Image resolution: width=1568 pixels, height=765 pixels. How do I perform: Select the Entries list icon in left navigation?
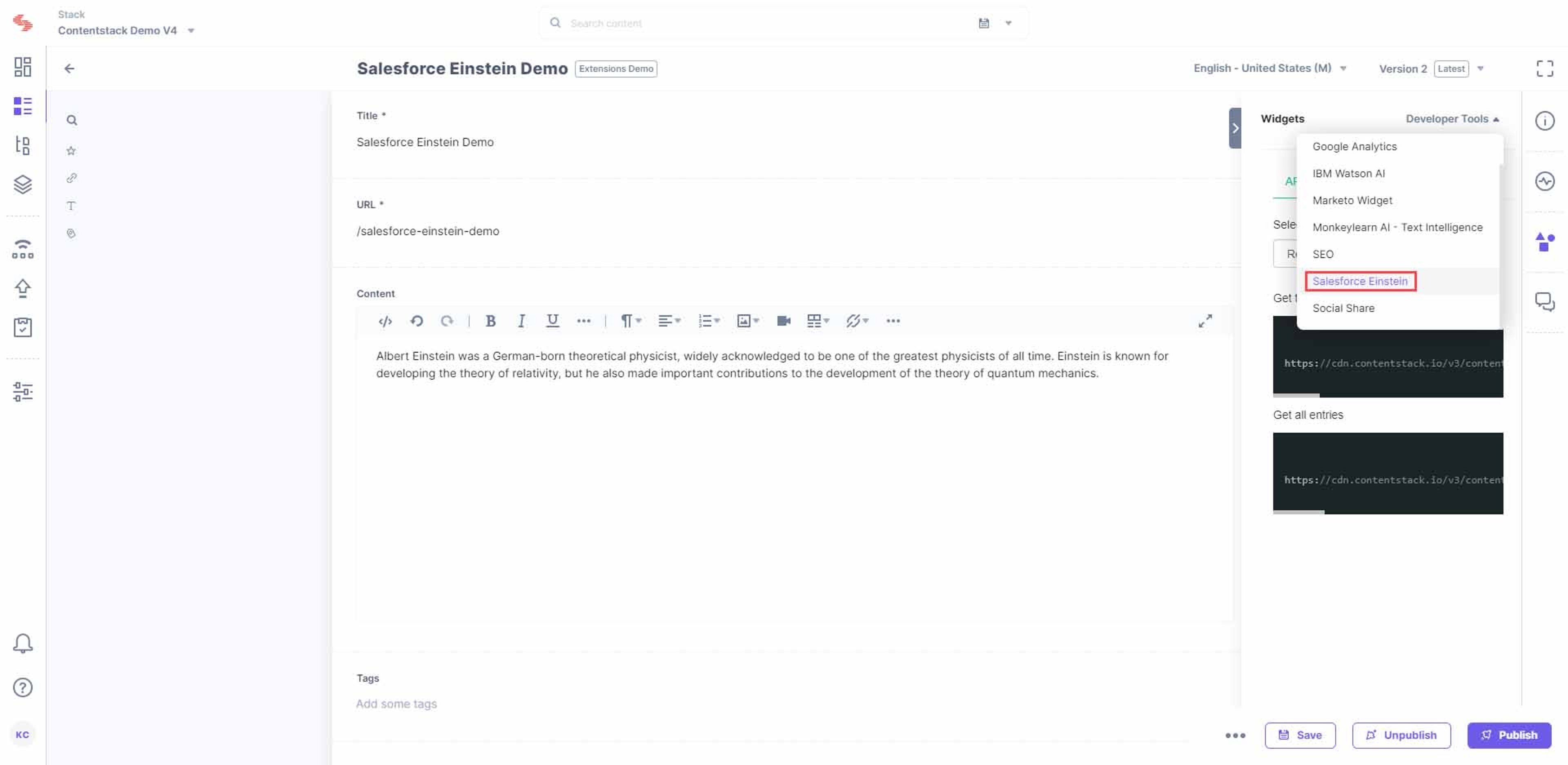22,106
